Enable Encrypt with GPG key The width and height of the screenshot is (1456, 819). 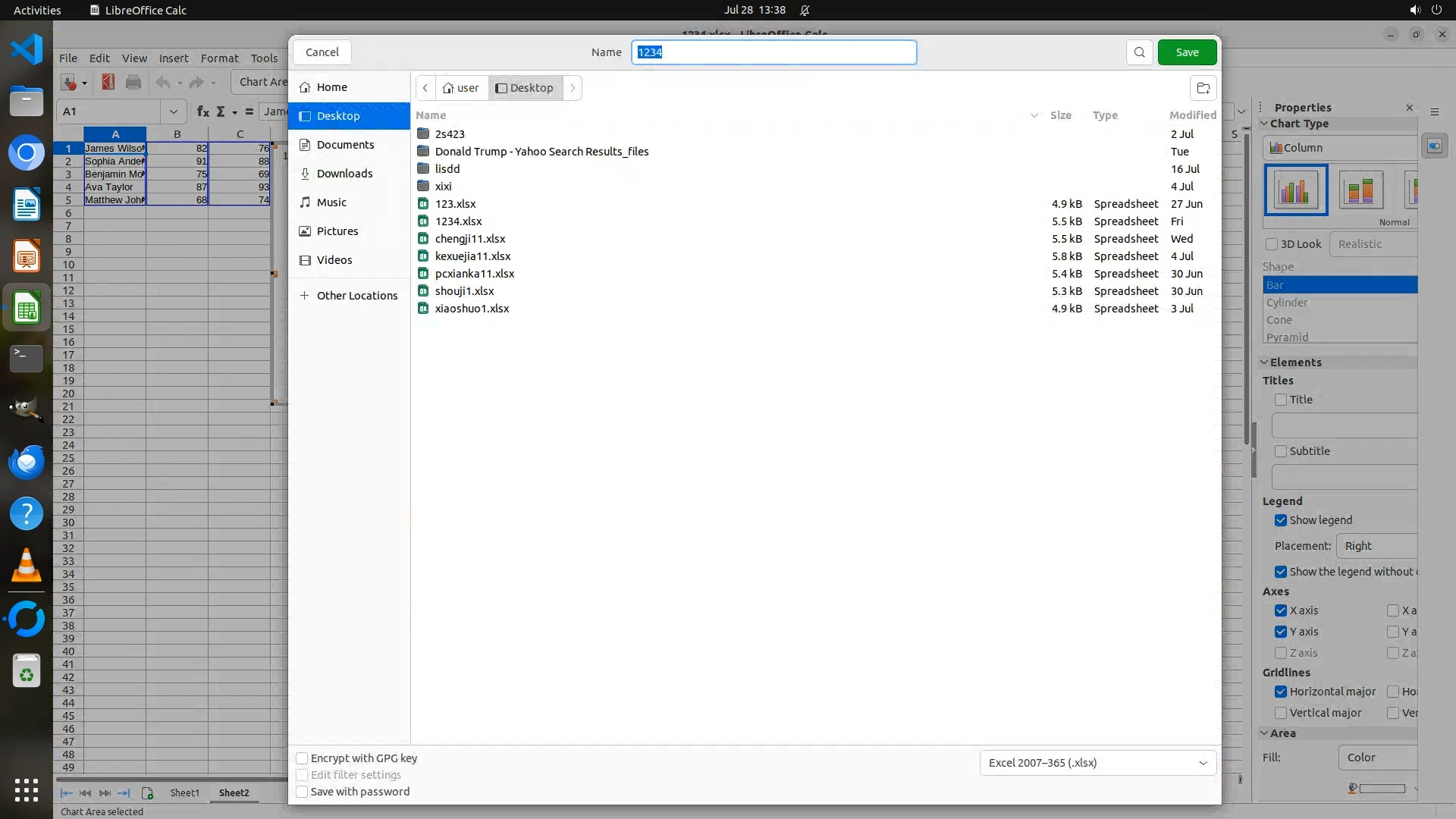302,758
